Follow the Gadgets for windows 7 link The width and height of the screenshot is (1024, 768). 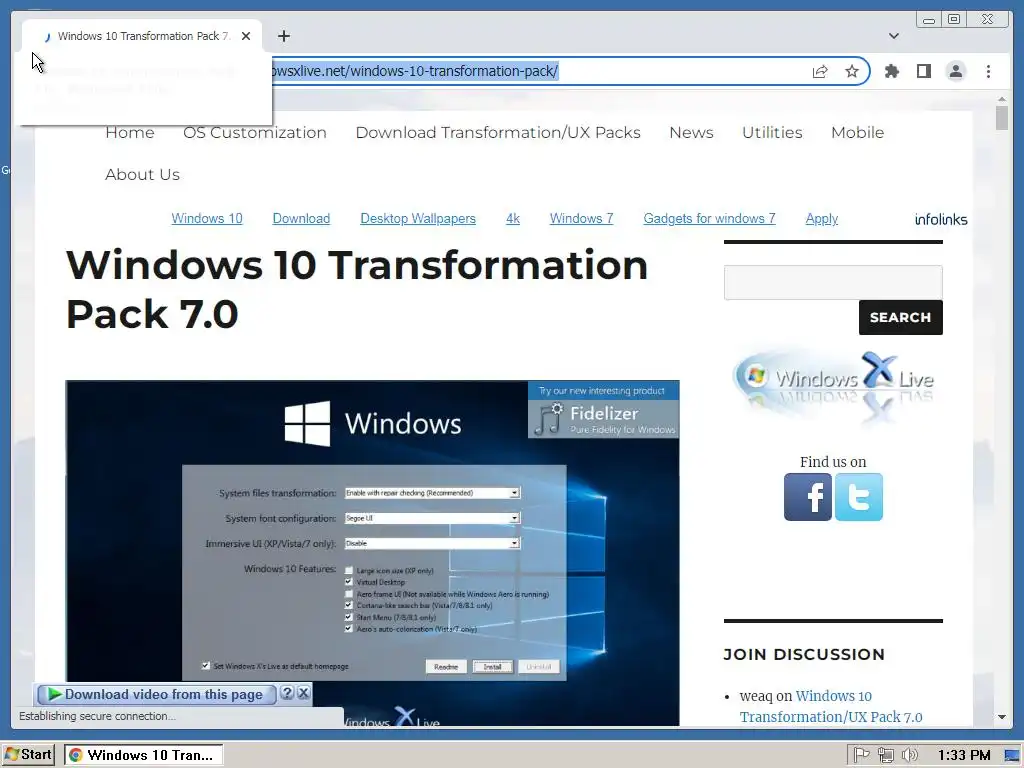[x=709, y=219]
